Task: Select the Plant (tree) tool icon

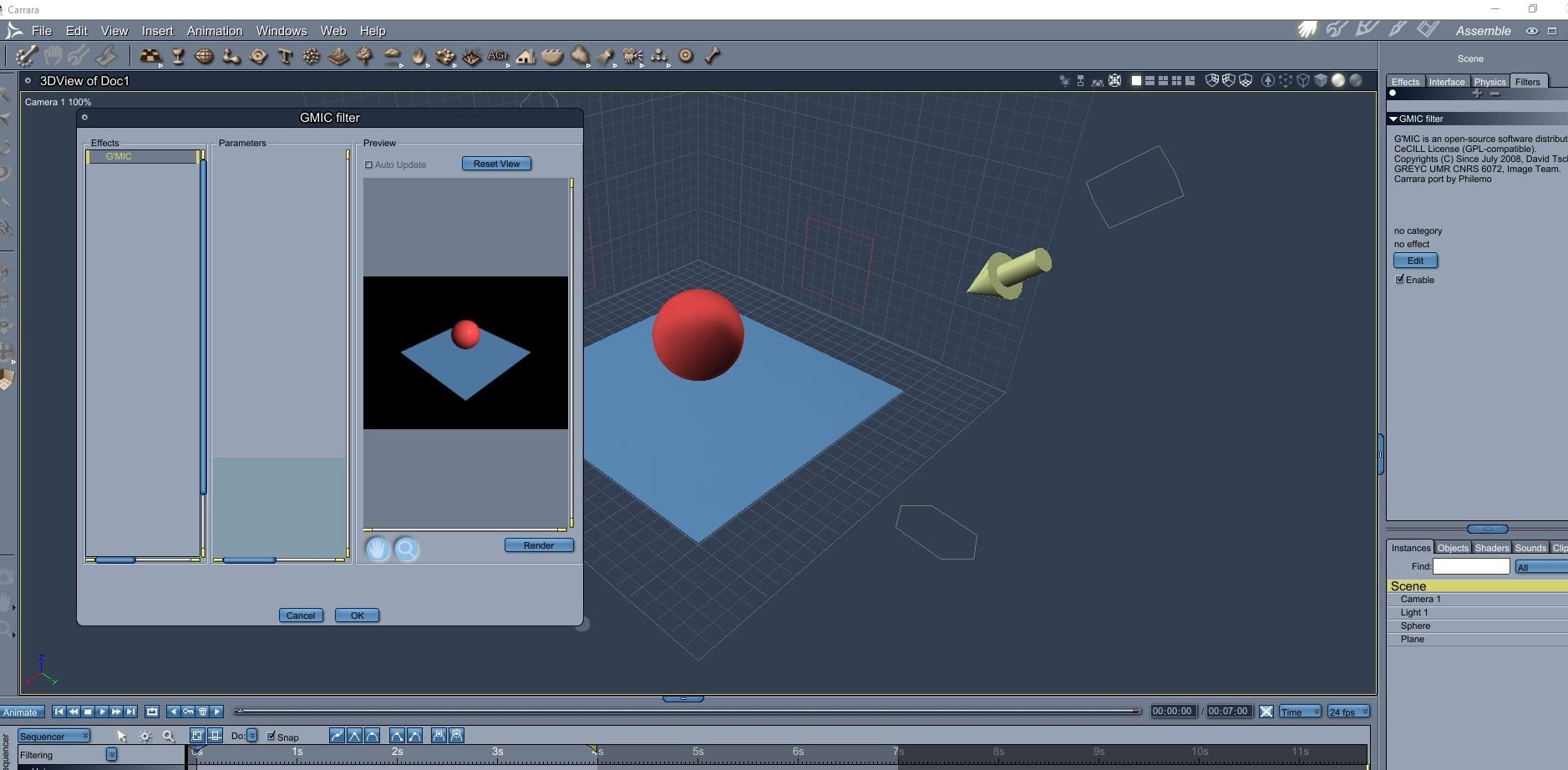Action: 365,56
